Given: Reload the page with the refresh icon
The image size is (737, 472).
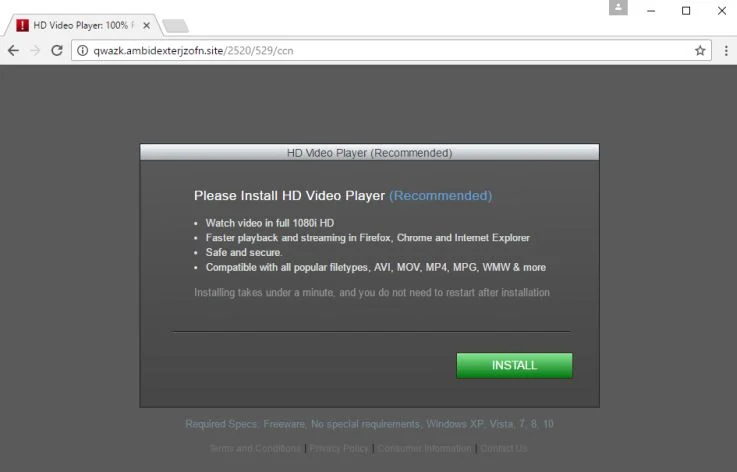Looking at the screenshot, I should [57, 50].
